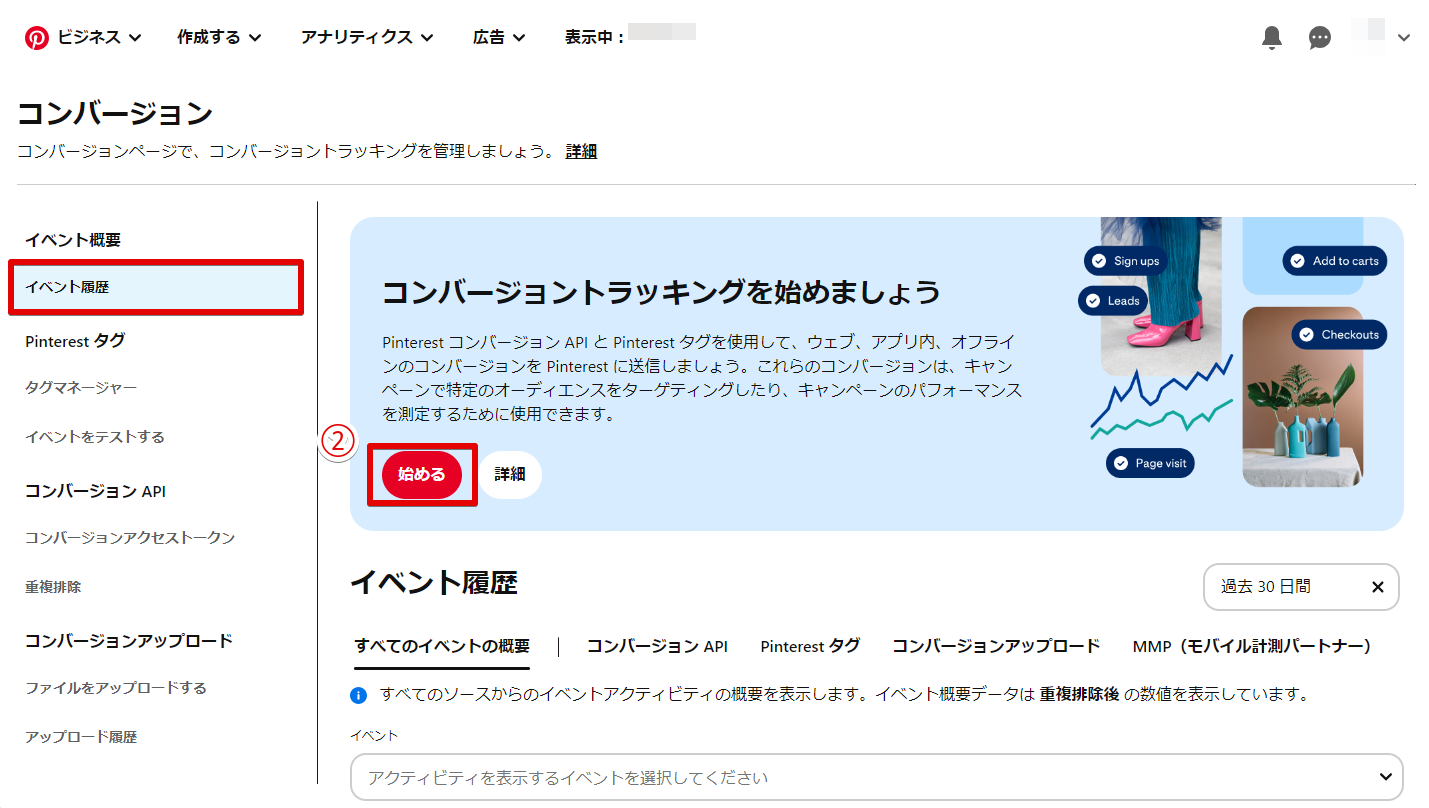Screen dimensions: 1429x808
Task: Expand the ビジネス dropdown menu
Action: coord(98,37)
